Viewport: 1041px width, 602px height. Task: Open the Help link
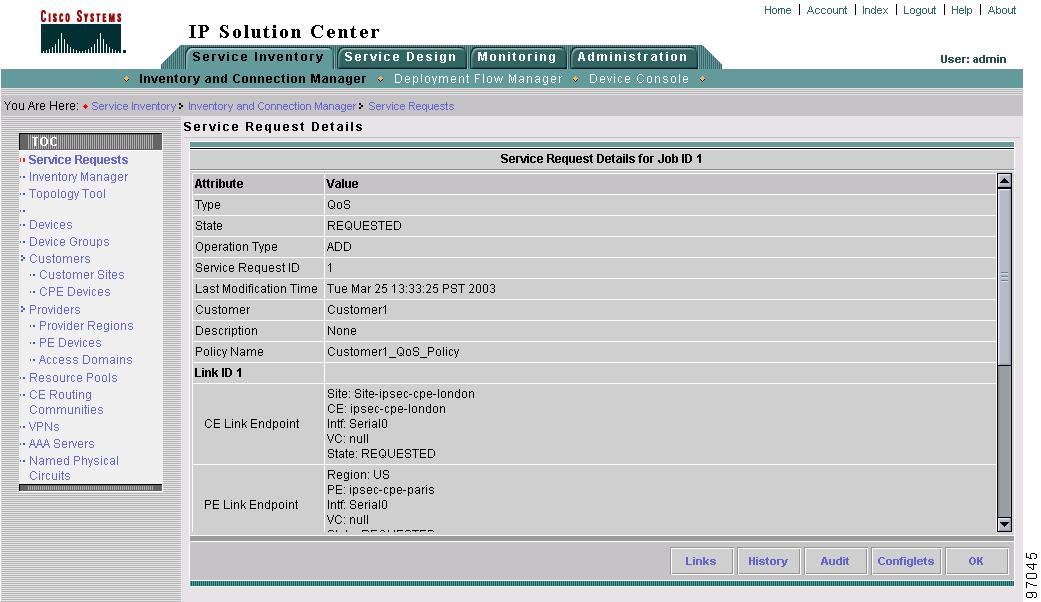[961, 10]
